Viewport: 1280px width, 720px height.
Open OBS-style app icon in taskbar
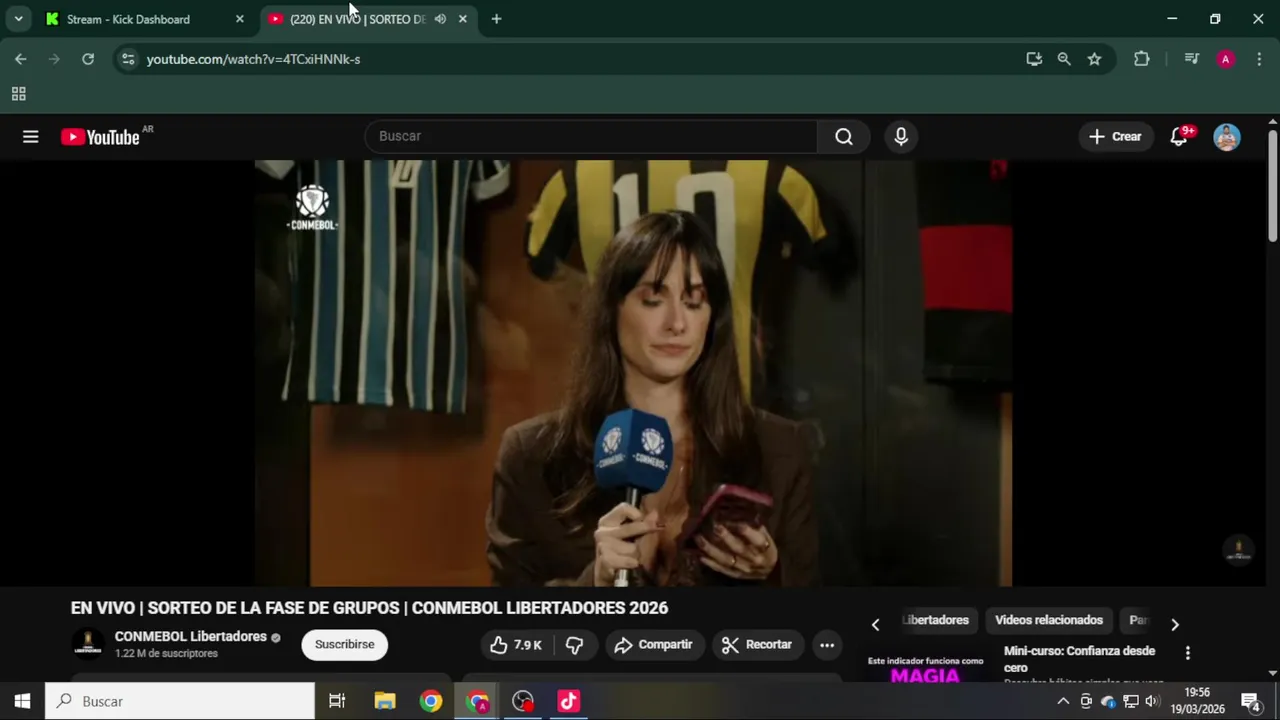point(522,701)
